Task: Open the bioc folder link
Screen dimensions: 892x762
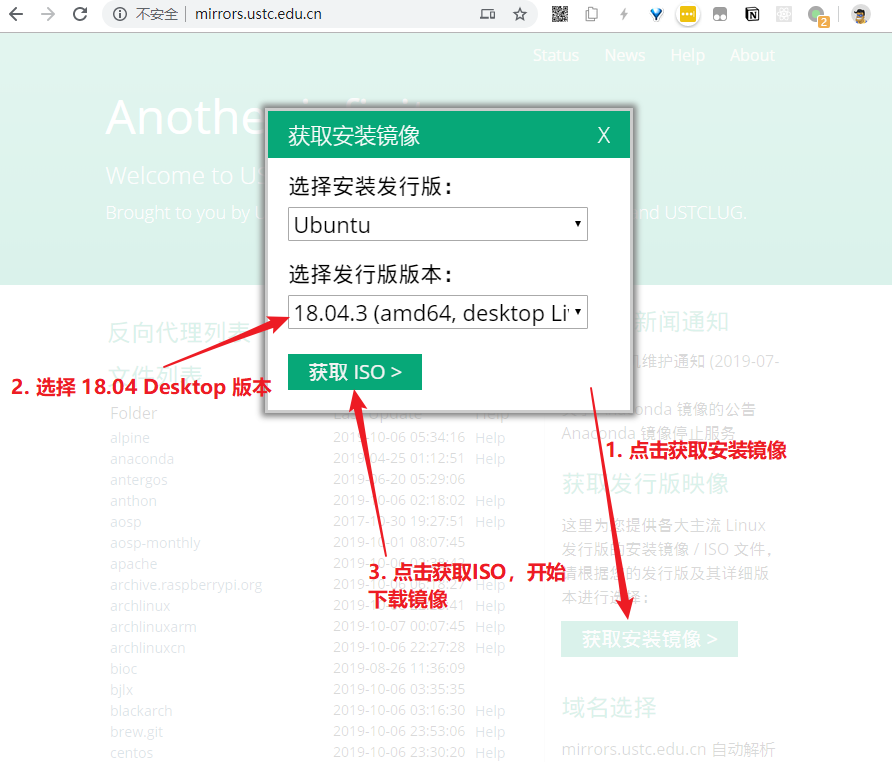Action: click(123, 669)
